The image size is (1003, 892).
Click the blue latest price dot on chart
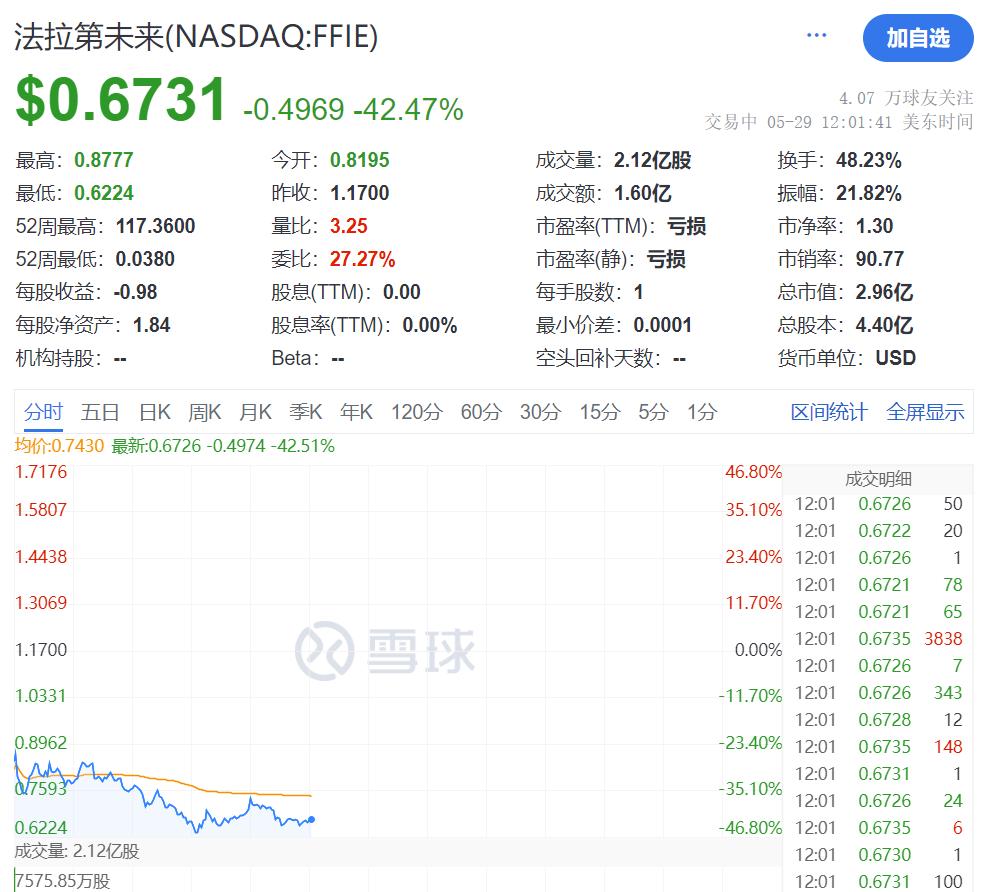tap(312, 819)
